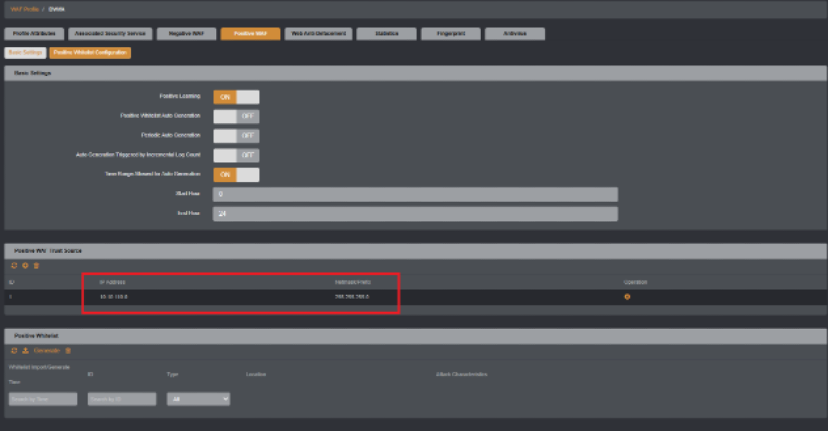
Task: Turn off the Positive Learning switch
Action: pyautogui.click(x=236, y=97)
